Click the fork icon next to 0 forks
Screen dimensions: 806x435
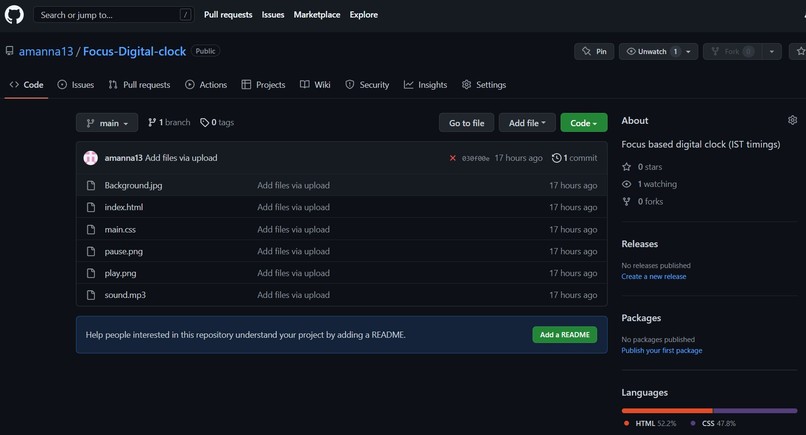pyautogui.click(x=626, y=202)
